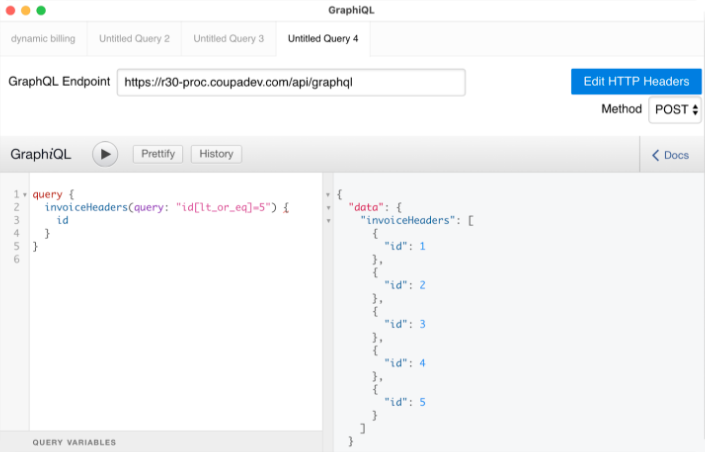Collapse the root JSON result fold arrow
The width and height of the screenshot is (705, 452).
tap(328, 195)
